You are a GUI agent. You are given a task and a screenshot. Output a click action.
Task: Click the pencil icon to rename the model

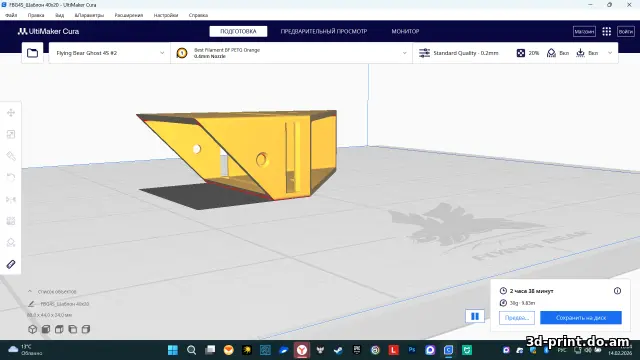31,304
